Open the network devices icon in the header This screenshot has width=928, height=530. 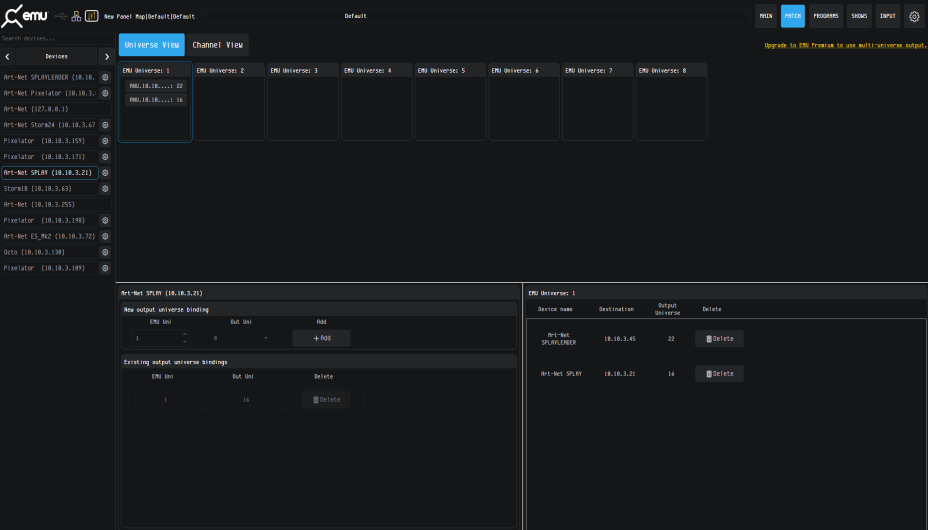pyautogui.click(x=76, y=16)
